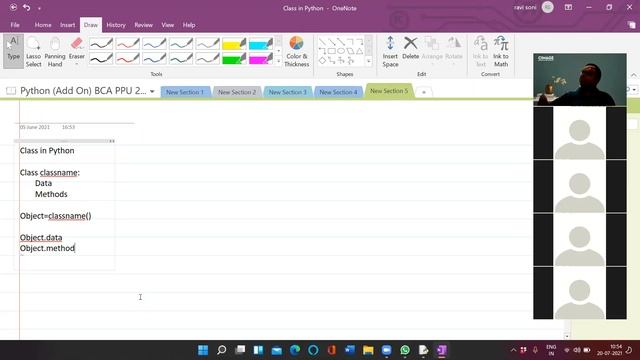Click the note container handle arrows

click(112, 141)
